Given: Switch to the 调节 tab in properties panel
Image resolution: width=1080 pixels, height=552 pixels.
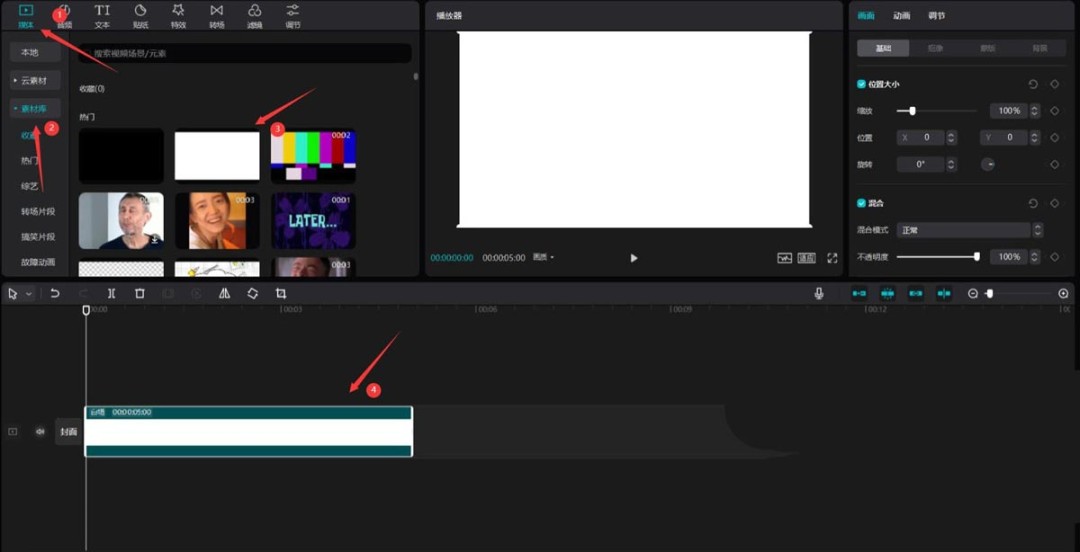Looking at the screenshot, I should (936, 16).
